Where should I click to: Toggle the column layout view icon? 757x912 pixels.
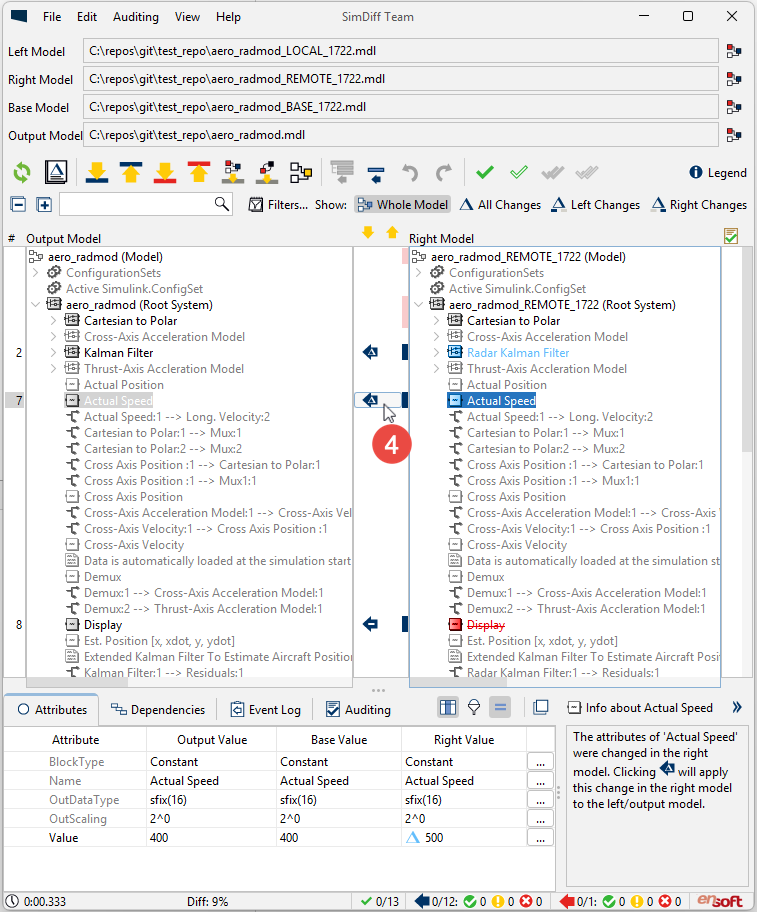448,707
